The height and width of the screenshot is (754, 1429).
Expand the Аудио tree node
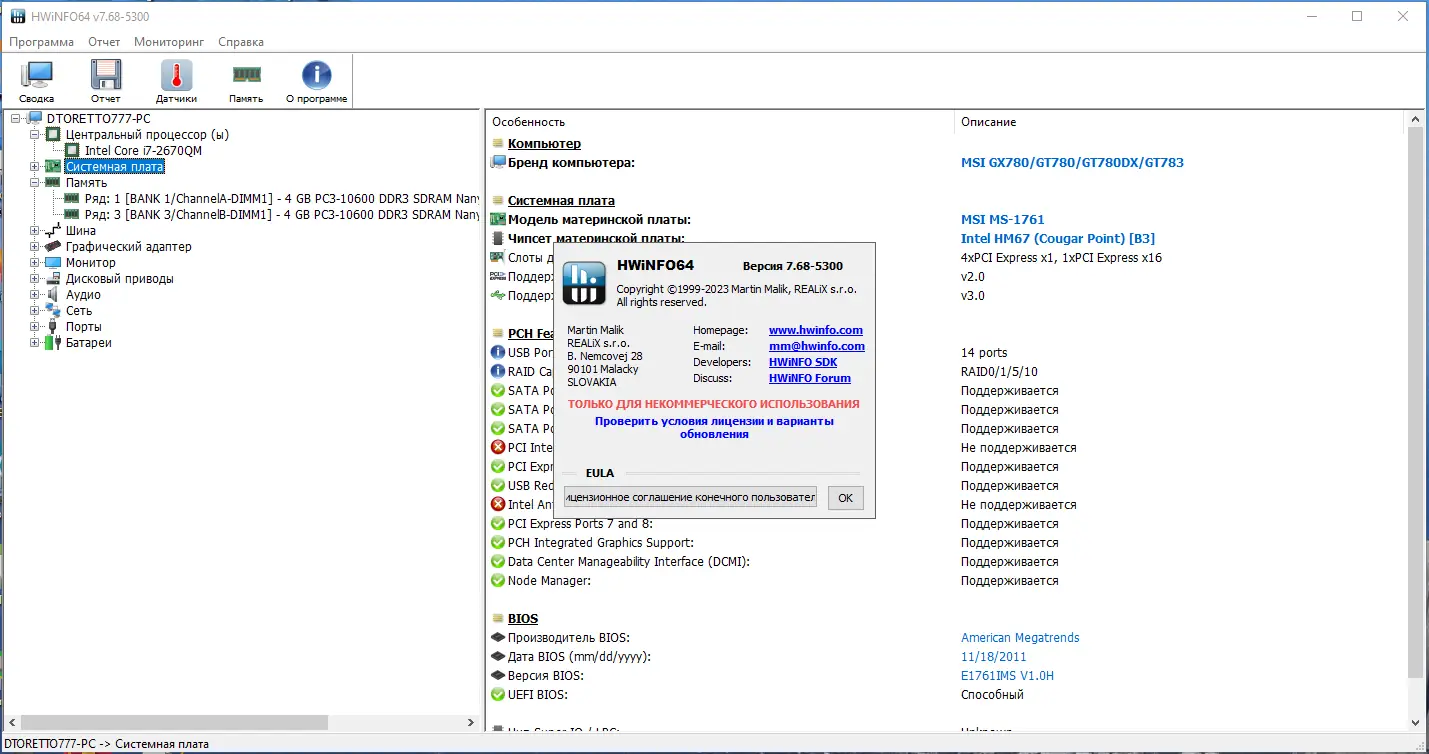(x=35, y=295)
